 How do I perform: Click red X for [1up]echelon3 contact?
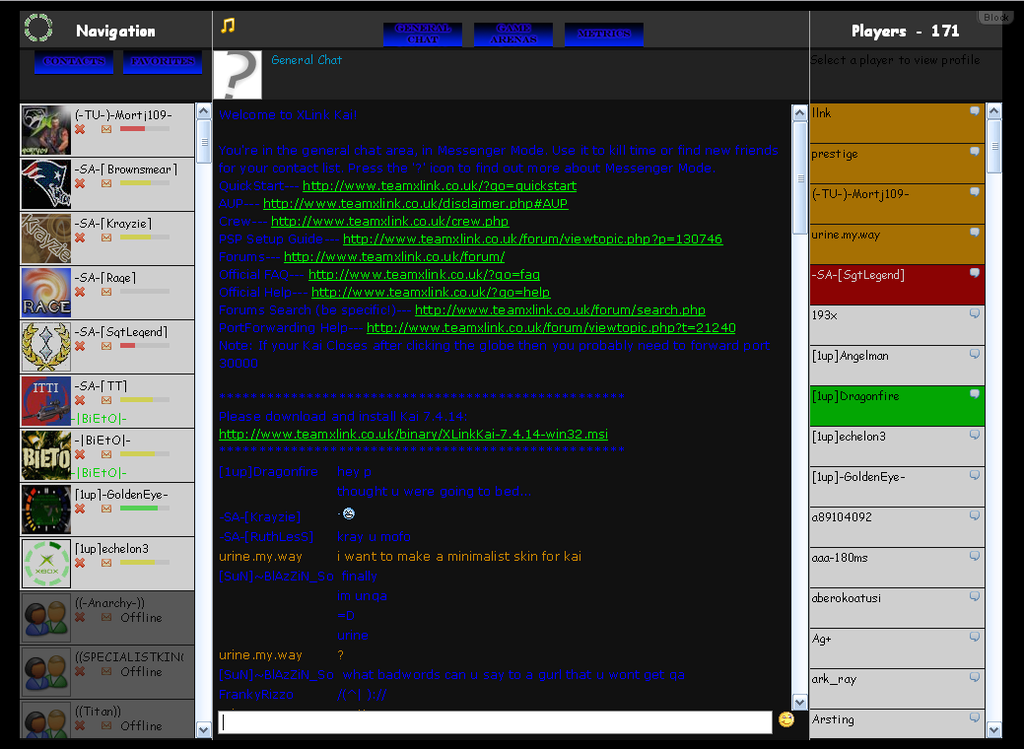coord(80,563)
